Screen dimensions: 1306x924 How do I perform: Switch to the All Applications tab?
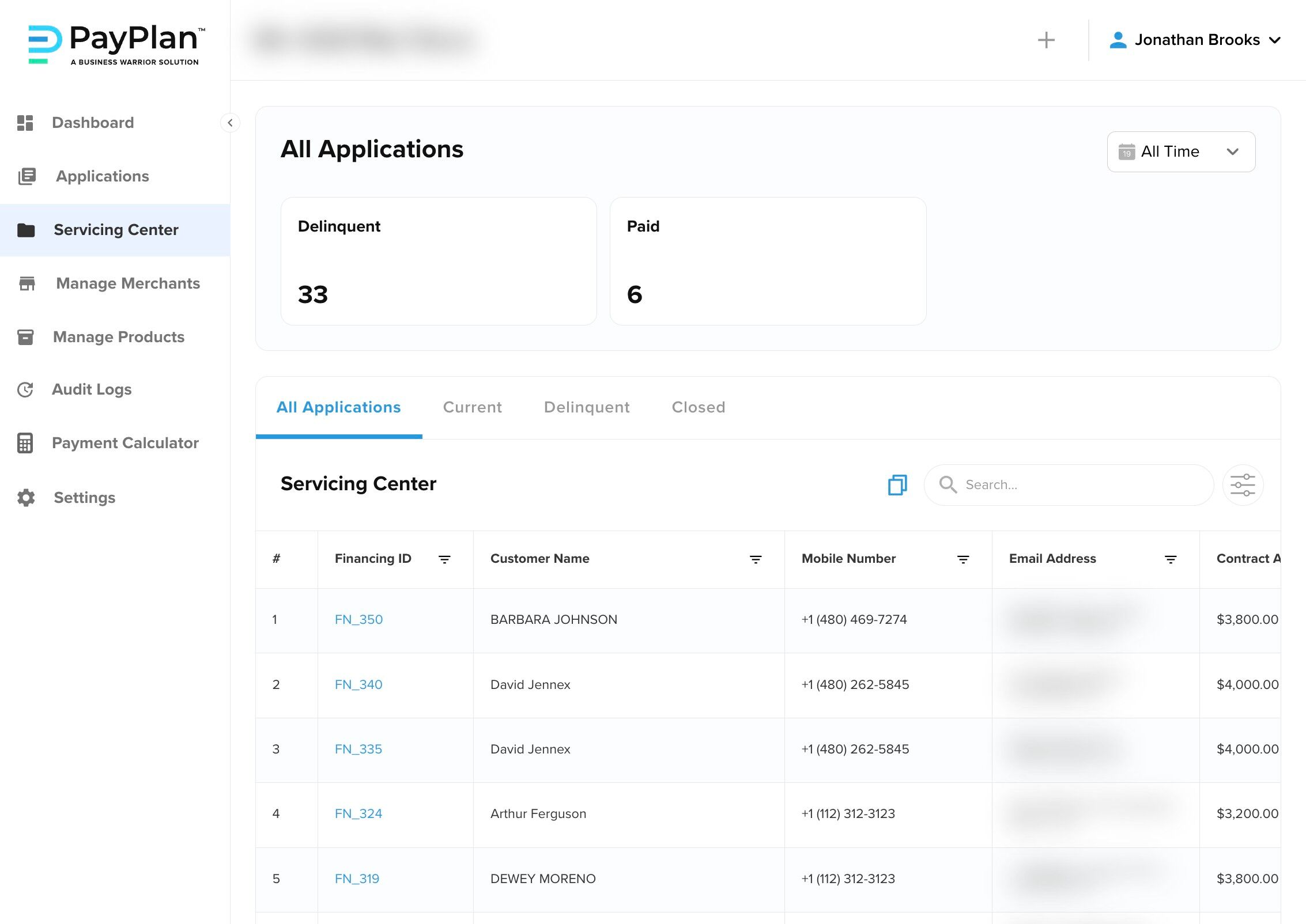(x=339, y=407)
